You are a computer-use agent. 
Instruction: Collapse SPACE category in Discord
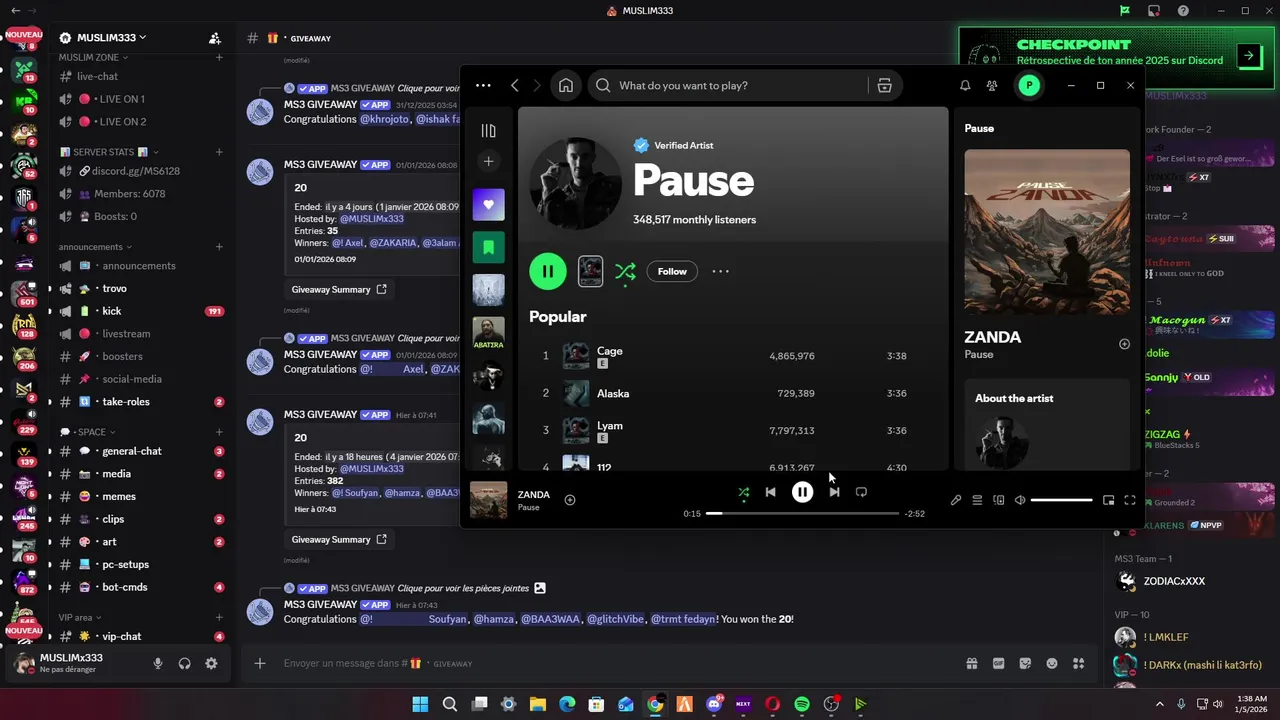click(88, 432)
